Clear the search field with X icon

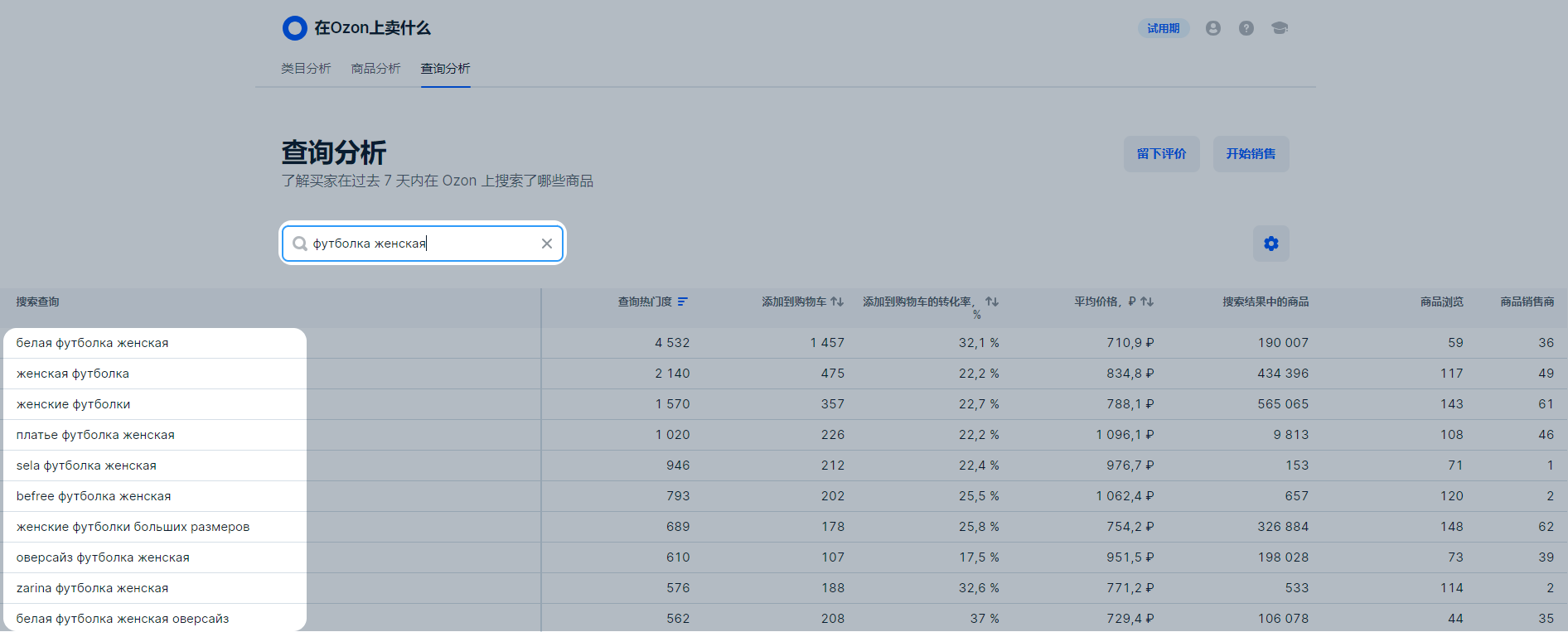coord(547,244)
